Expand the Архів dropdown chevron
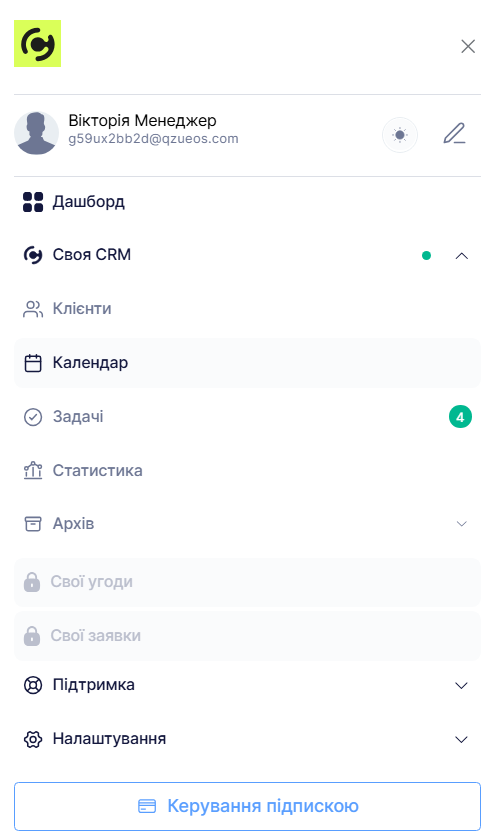The height and width of the screenshot is (836, 488). [462, 524]
